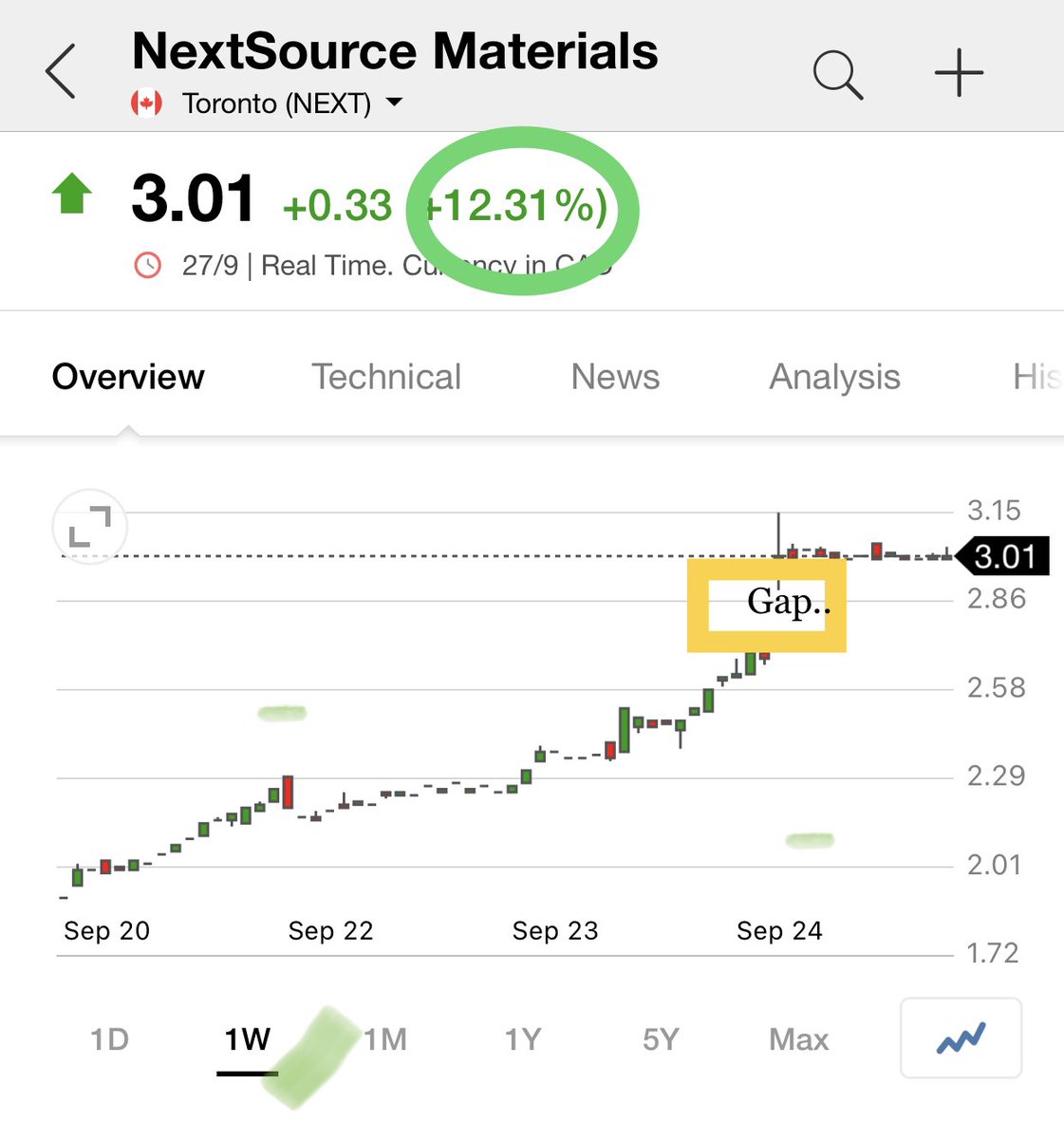Click the back arrow to return
Image resolution: width=1064 pixels, height=1139 pixels.
60,71
